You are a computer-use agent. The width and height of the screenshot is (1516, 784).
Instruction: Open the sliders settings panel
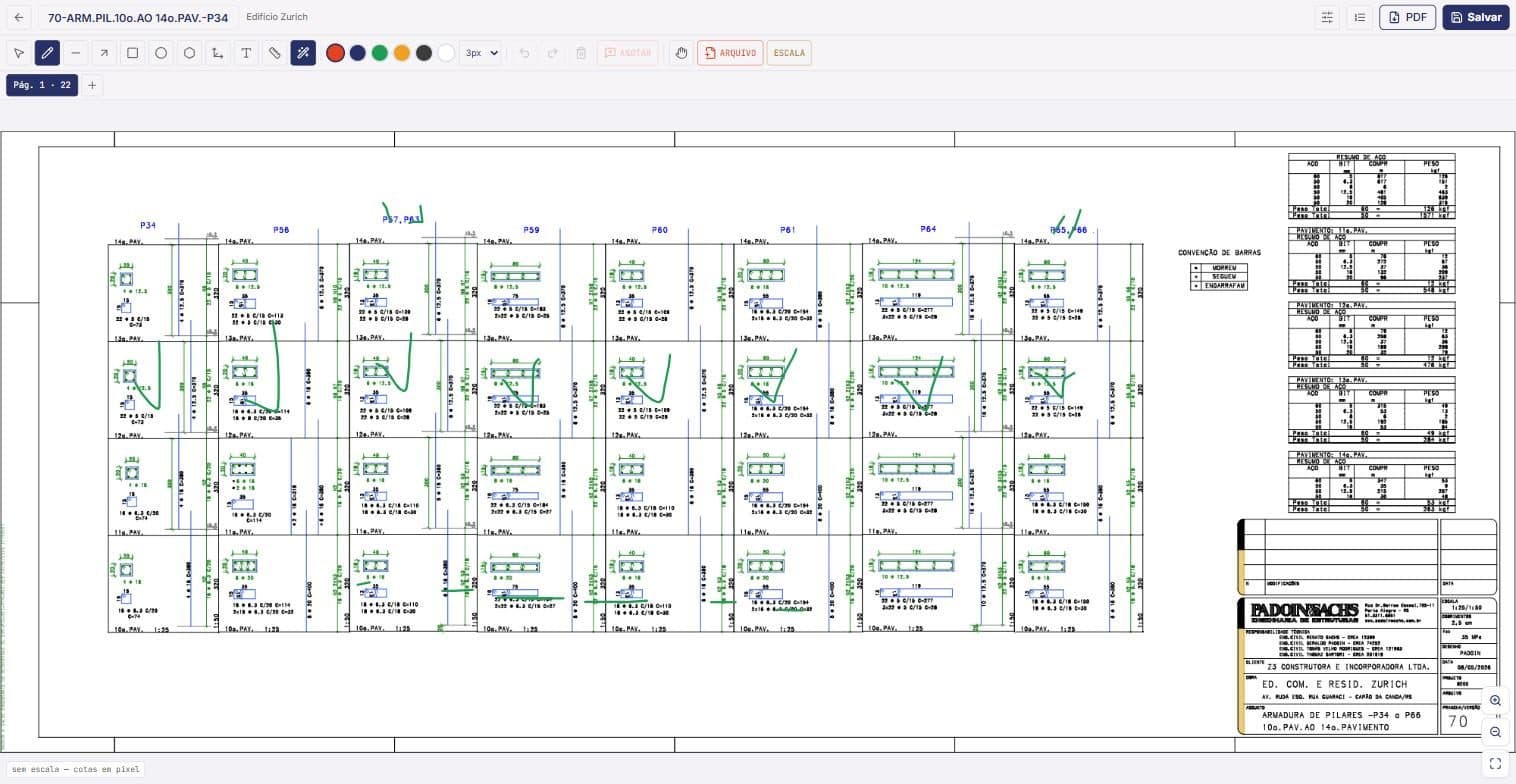[x=1327, y=17]
